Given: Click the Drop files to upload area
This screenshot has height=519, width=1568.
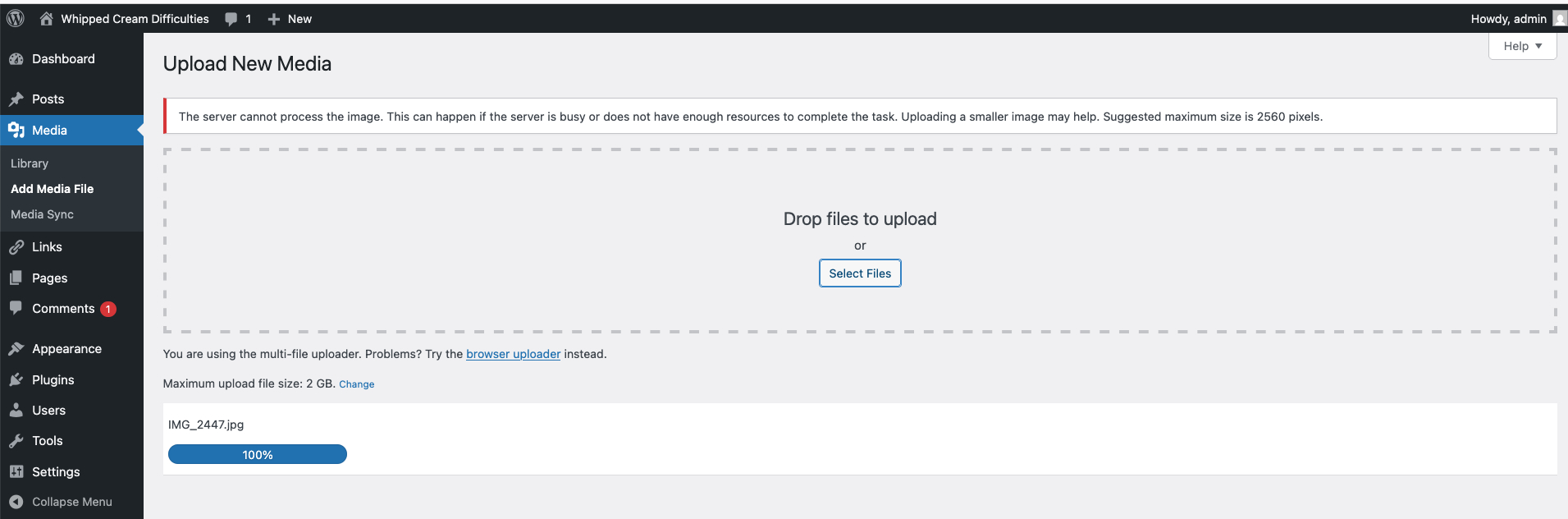Looking at the screenshot, I should click(x=859, y=219).
